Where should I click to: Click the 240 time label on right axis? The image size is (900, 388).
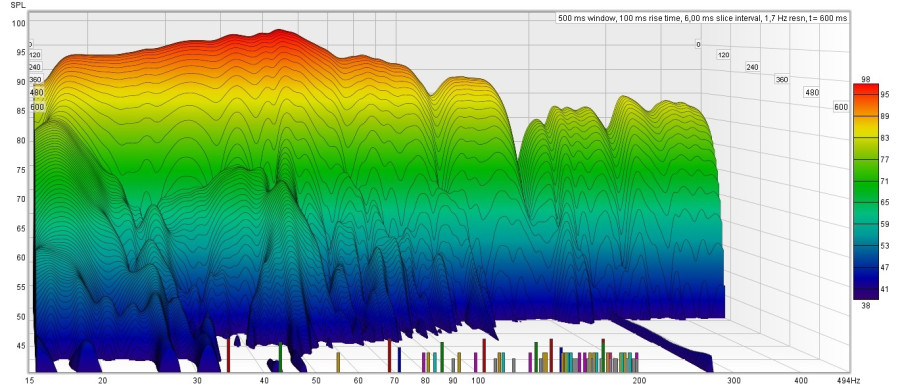tap(752, 67)
